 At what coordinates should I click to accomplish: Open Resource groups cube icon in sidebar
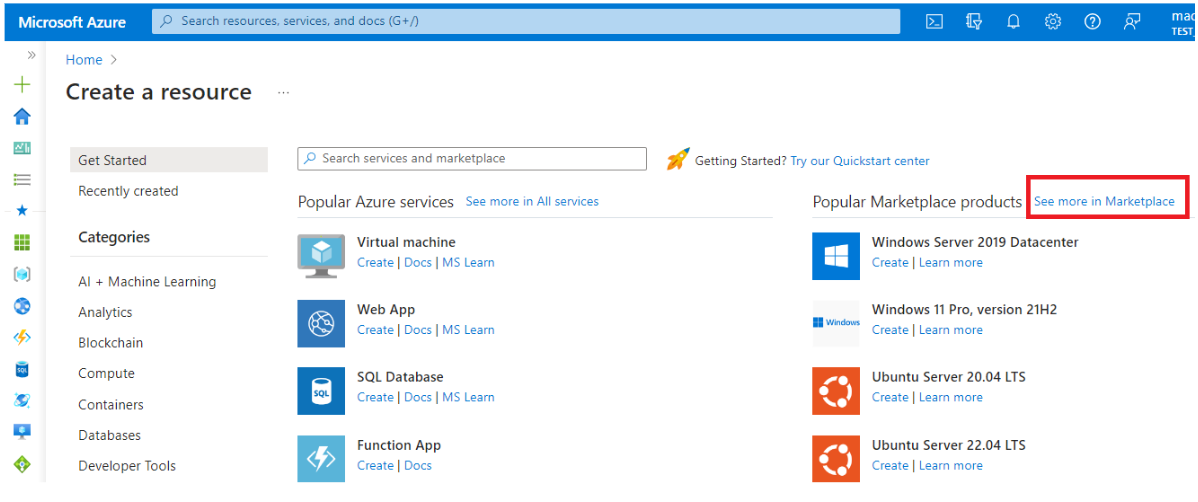click(x=22, y=274)
